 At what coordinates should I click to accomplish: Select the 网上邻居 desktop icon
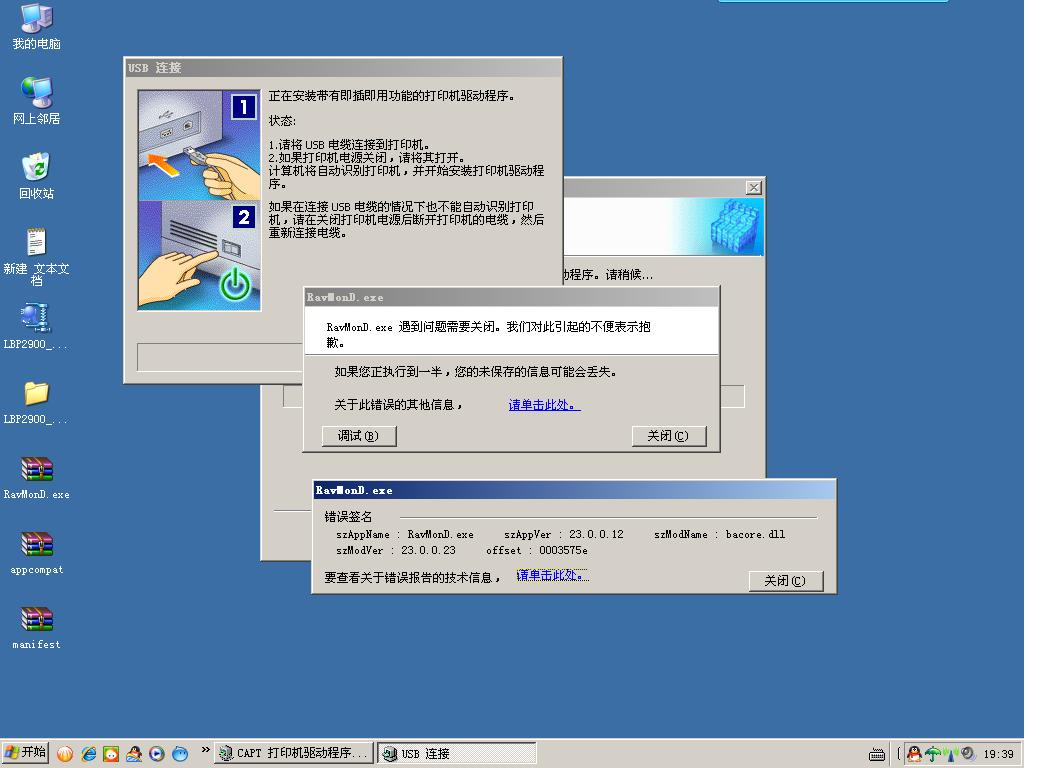37,100
